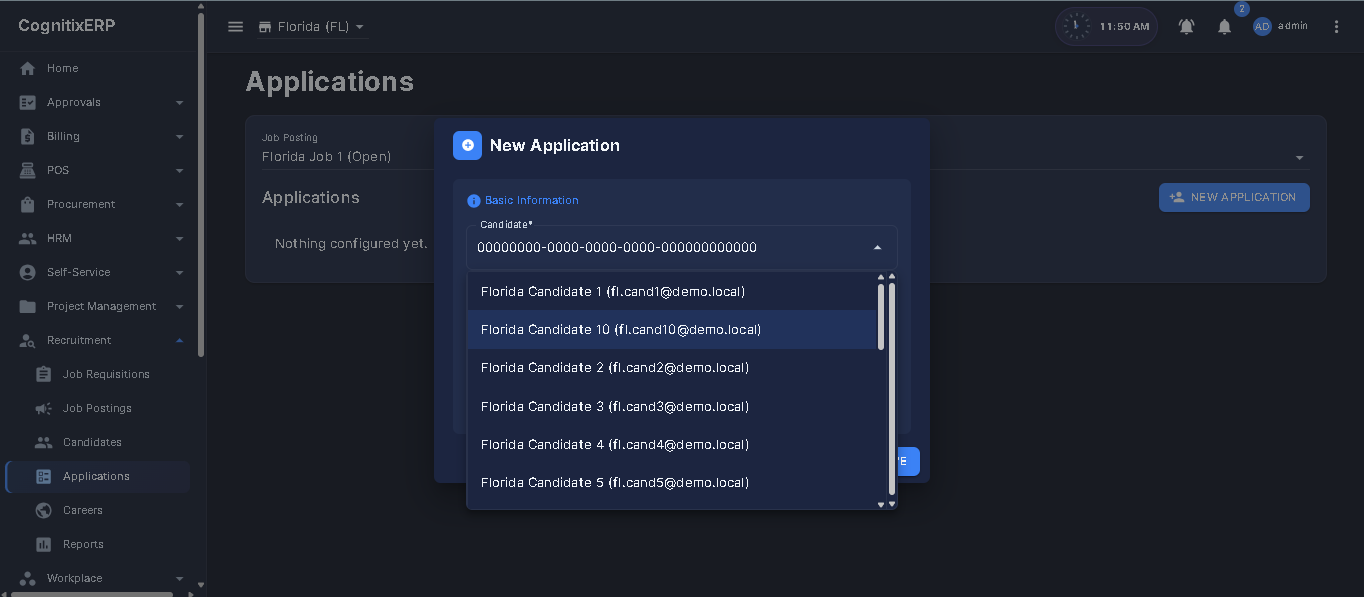Viewport: 1364px width, 597px height.
Task: Collapse the Recruitment menu arrow
Action: 180,340
